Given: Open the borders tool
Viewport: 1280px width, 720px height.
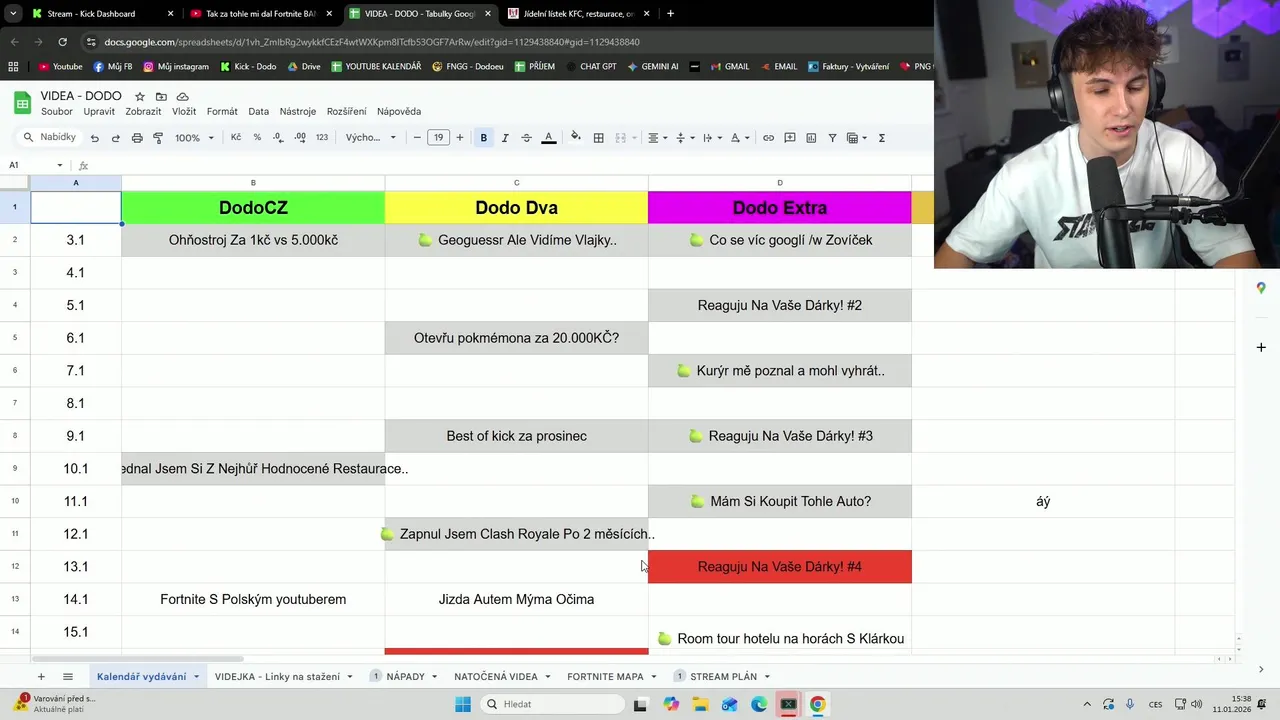Looking at the screenshot, I should 598,138.
